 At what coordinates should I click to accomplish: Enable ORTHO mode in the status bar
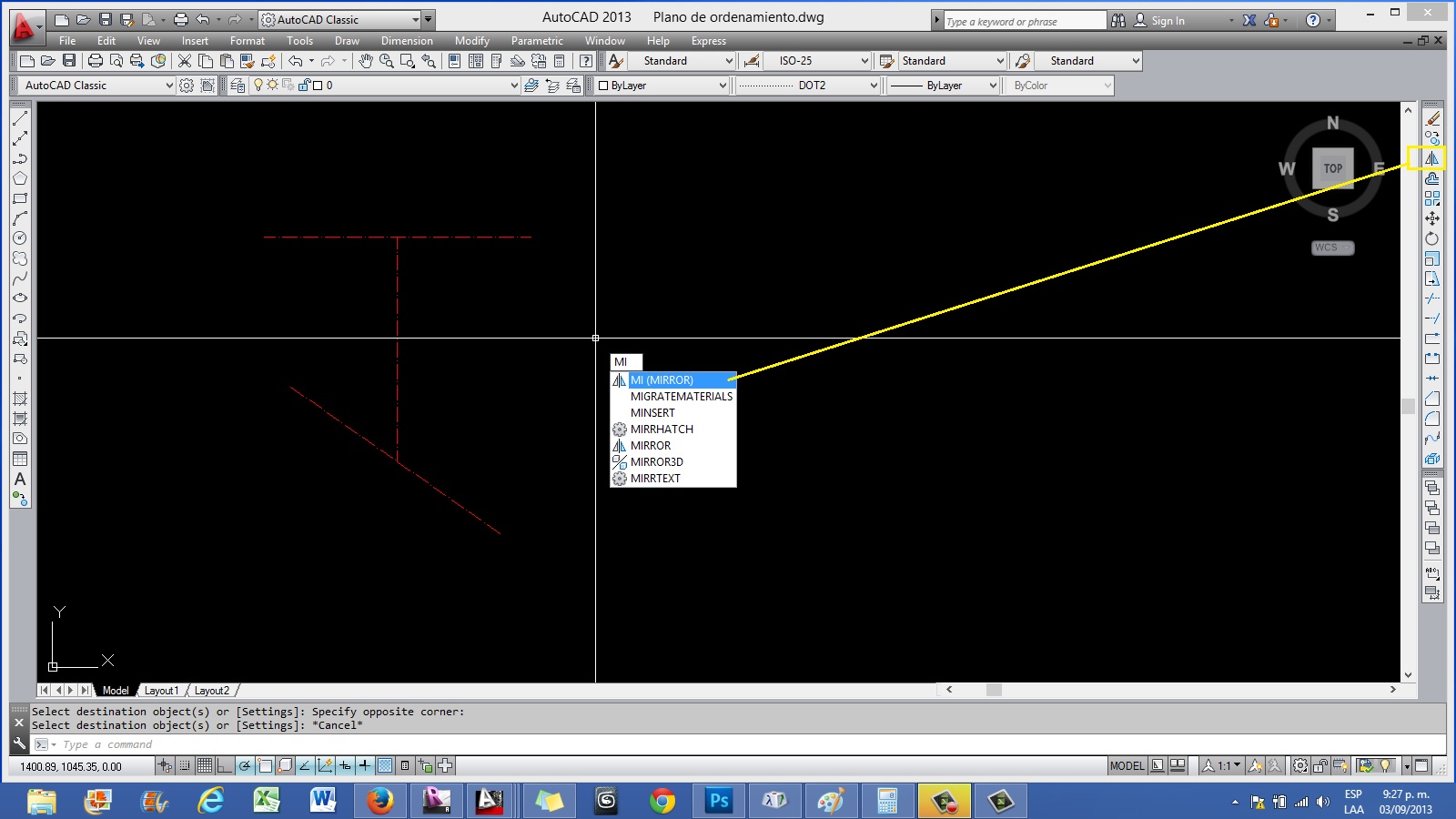tap(225, 765)
